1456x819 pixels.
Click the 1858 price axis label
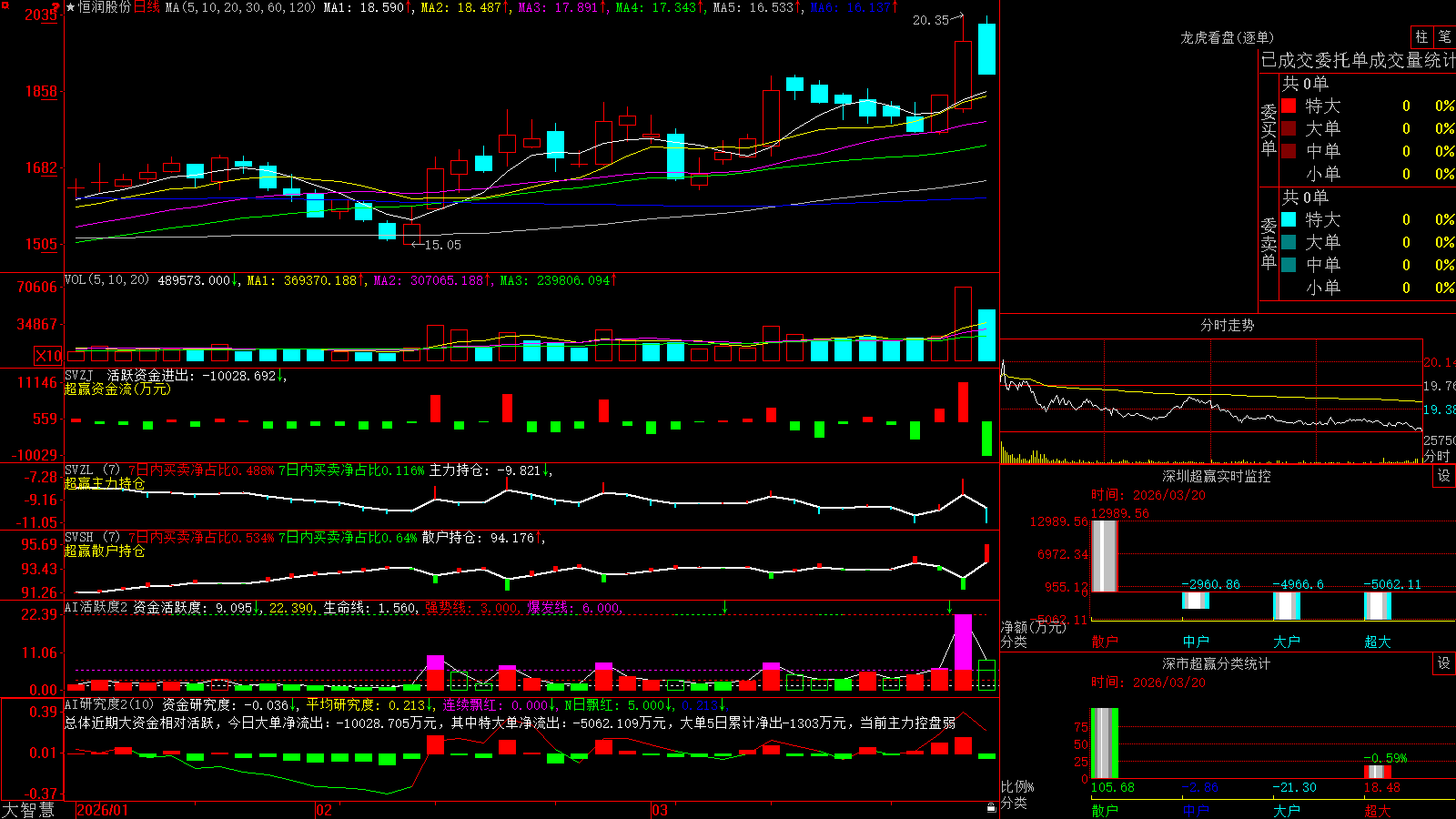[42, 91]
